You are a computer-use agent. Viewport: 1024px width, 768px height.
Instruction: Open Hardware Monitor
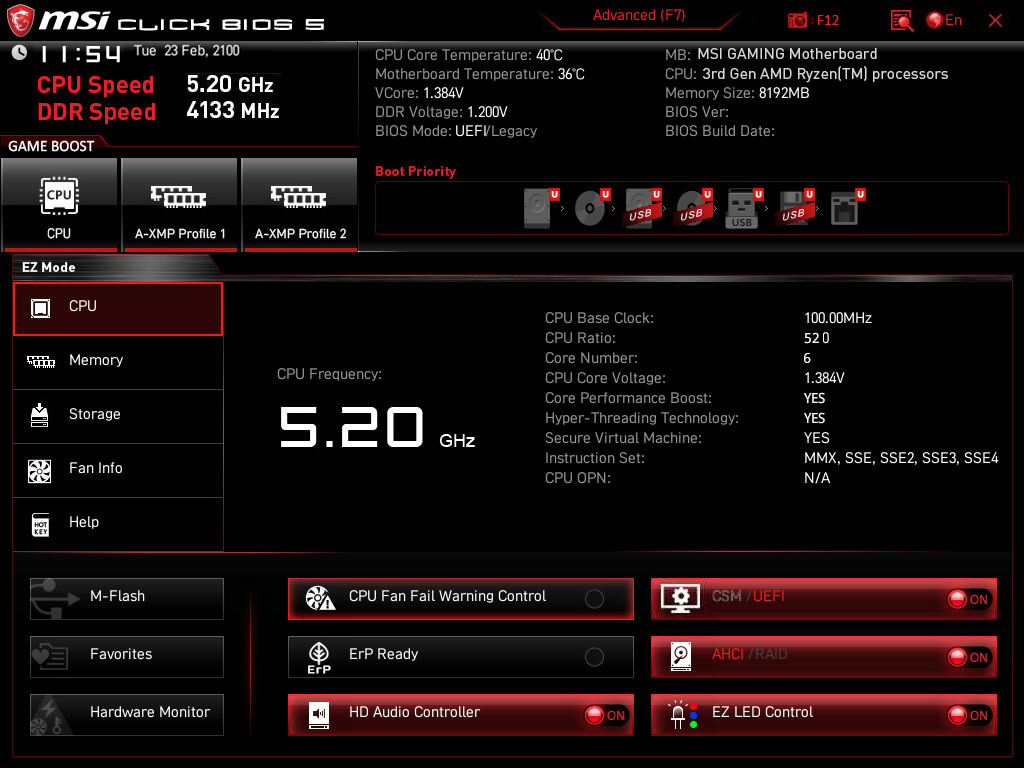tap(127, 714)
